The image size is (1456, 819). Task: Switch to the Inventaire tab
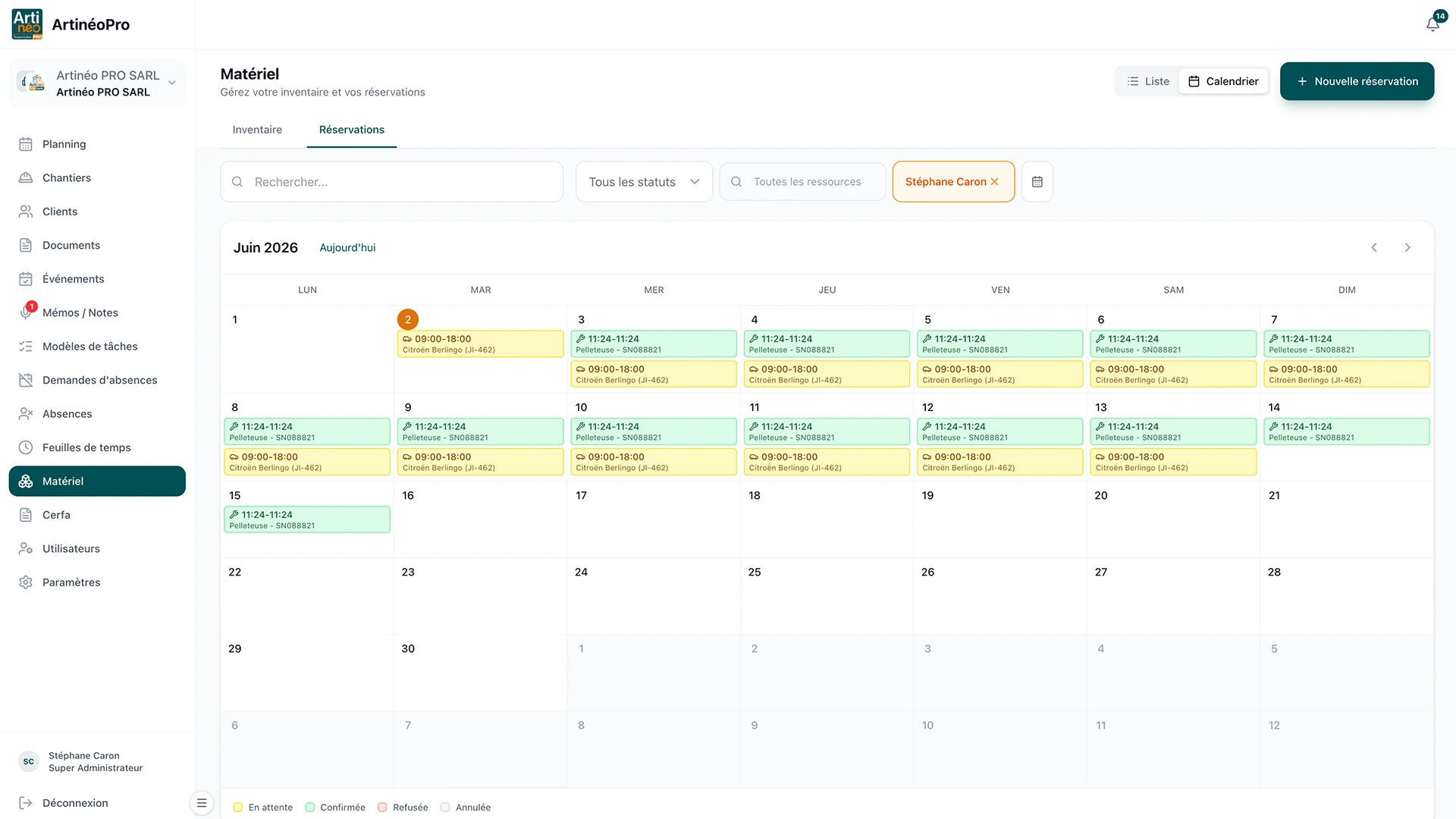tap(257, 130)
